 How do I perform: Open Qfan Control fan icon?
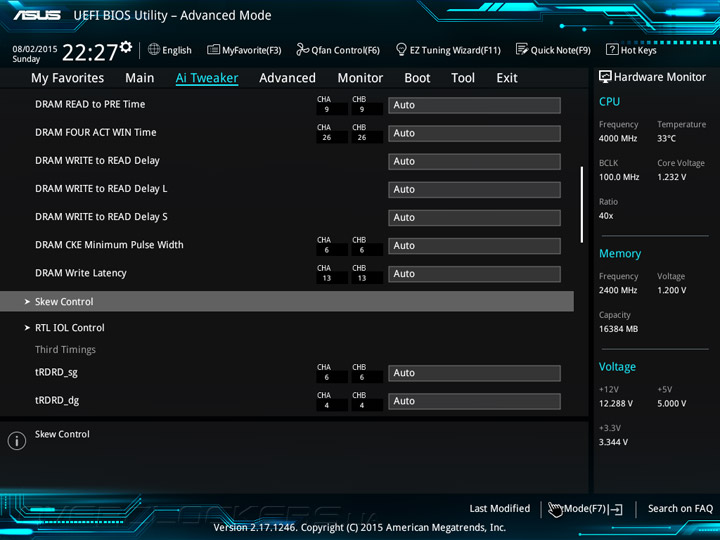click(302, 49)
